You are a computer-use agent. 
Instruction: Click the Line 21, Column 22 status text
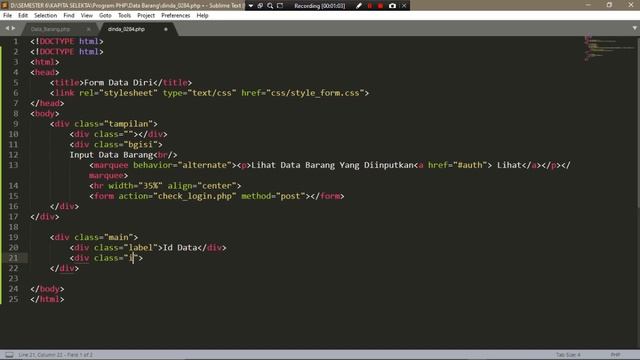click(56, 355)
